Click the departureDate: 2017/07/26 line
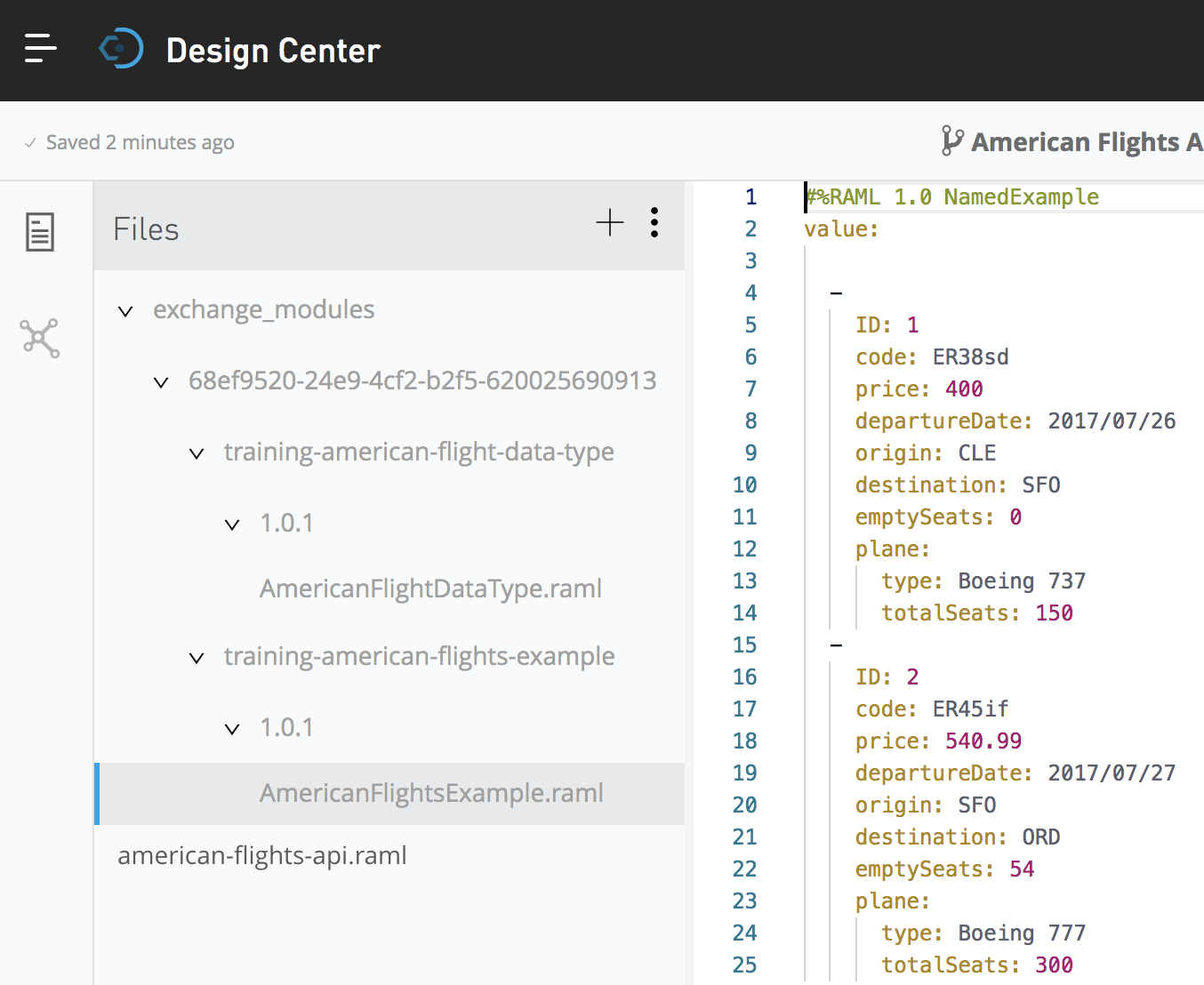This screenshot has height=985, width=1204. 1015,420
